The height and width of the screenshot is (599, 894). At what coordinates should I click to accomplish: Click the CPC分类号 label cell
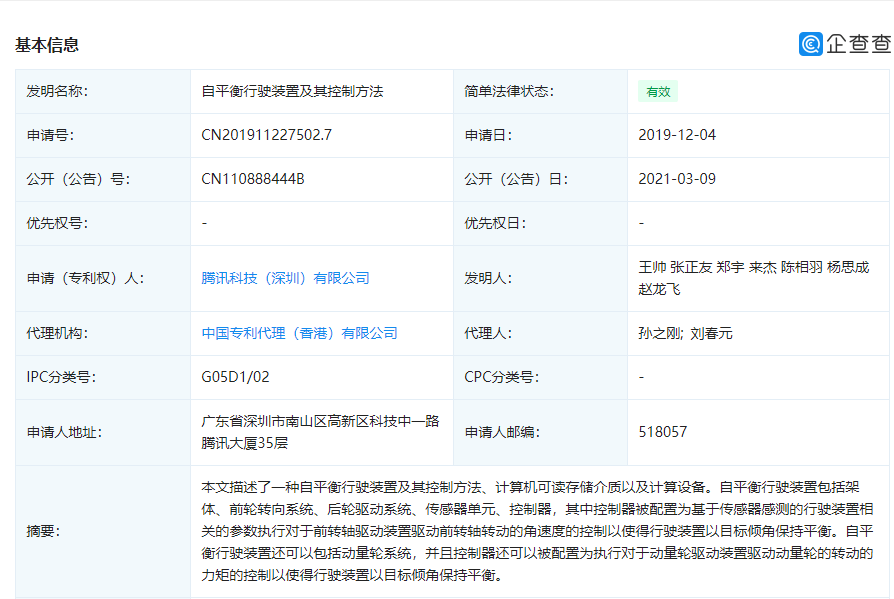pos(541,377)
